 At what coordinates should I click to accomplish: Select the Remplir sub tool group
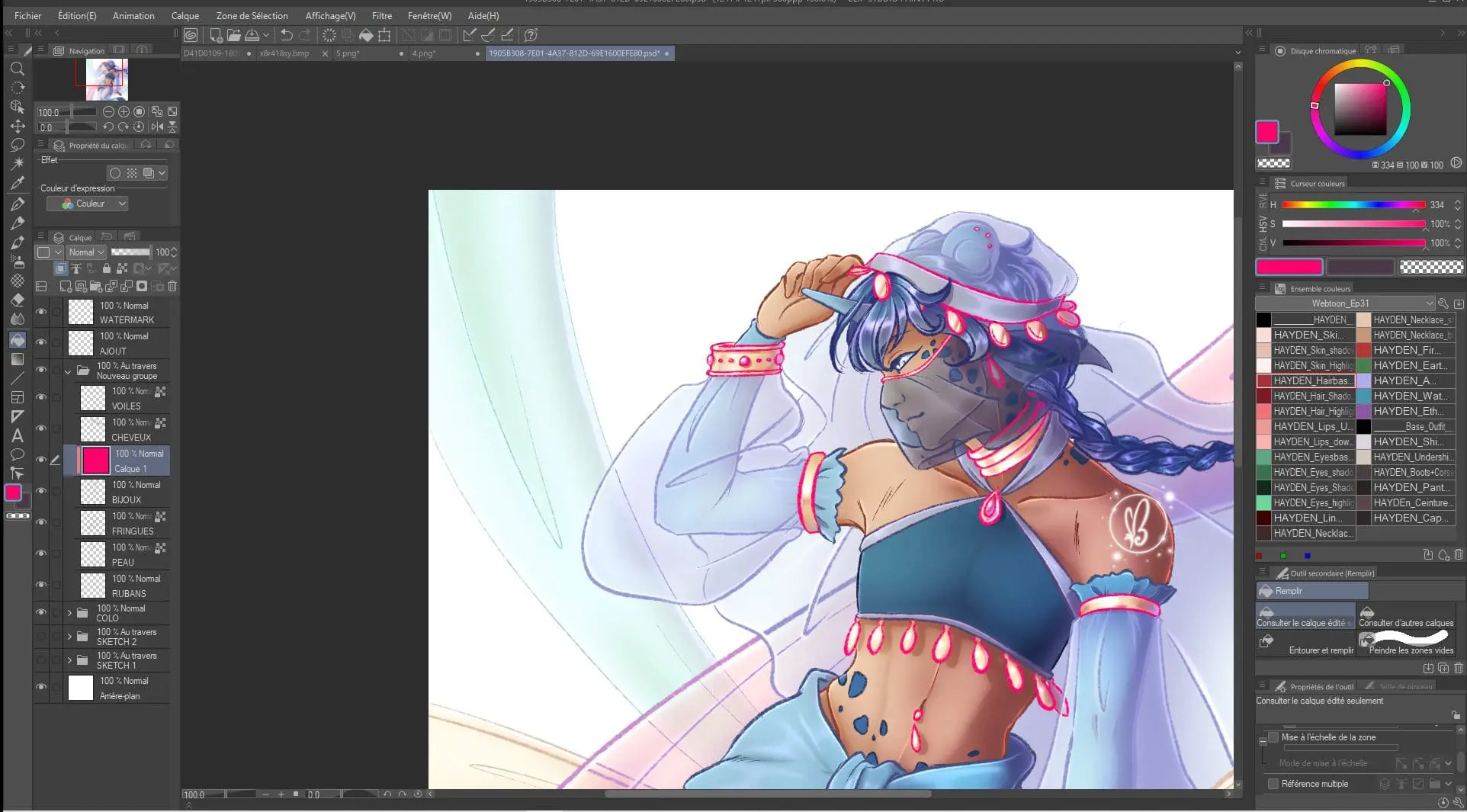tap(1312, 591)
